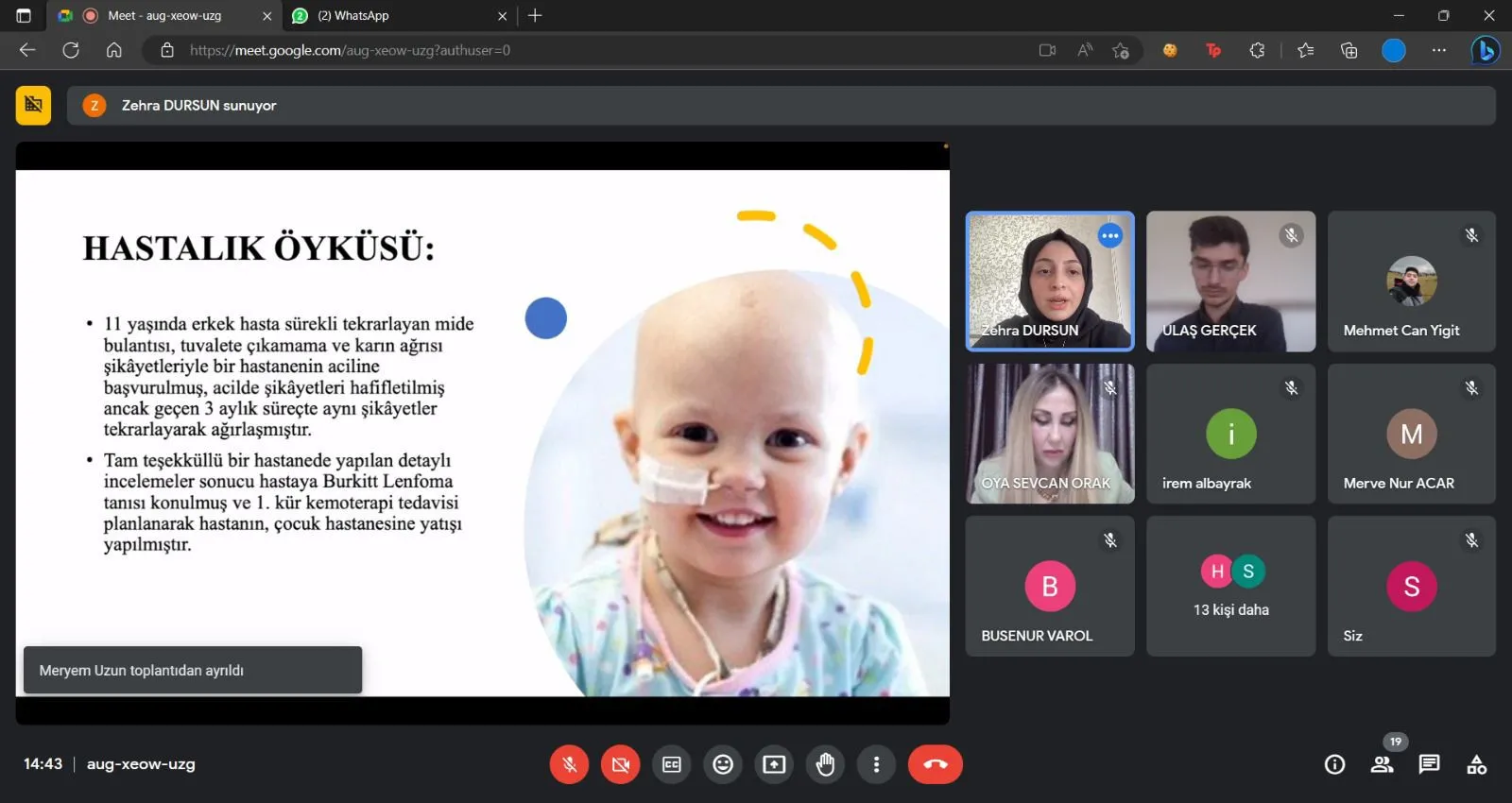Image resolution: width=1512 pixels, height=803 pixels.
Task: Open the chat panel icon
Action: pyautogui.click(x=1429, y=764)
